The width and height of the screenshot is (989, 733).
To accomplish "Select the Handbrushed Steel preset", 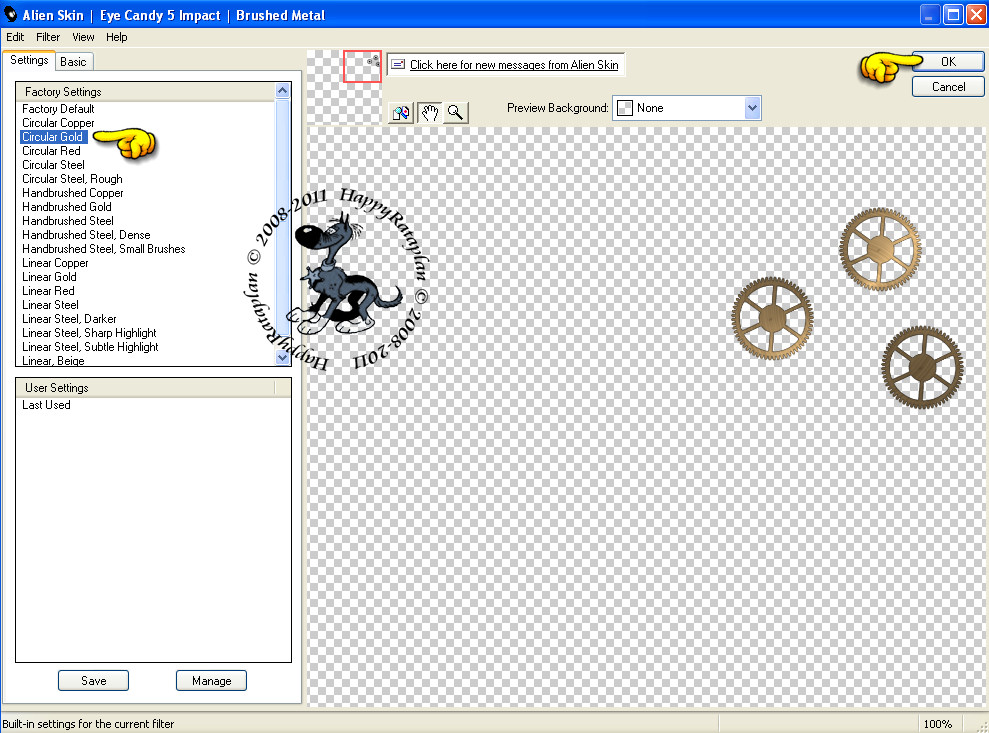I will (67, 221).
